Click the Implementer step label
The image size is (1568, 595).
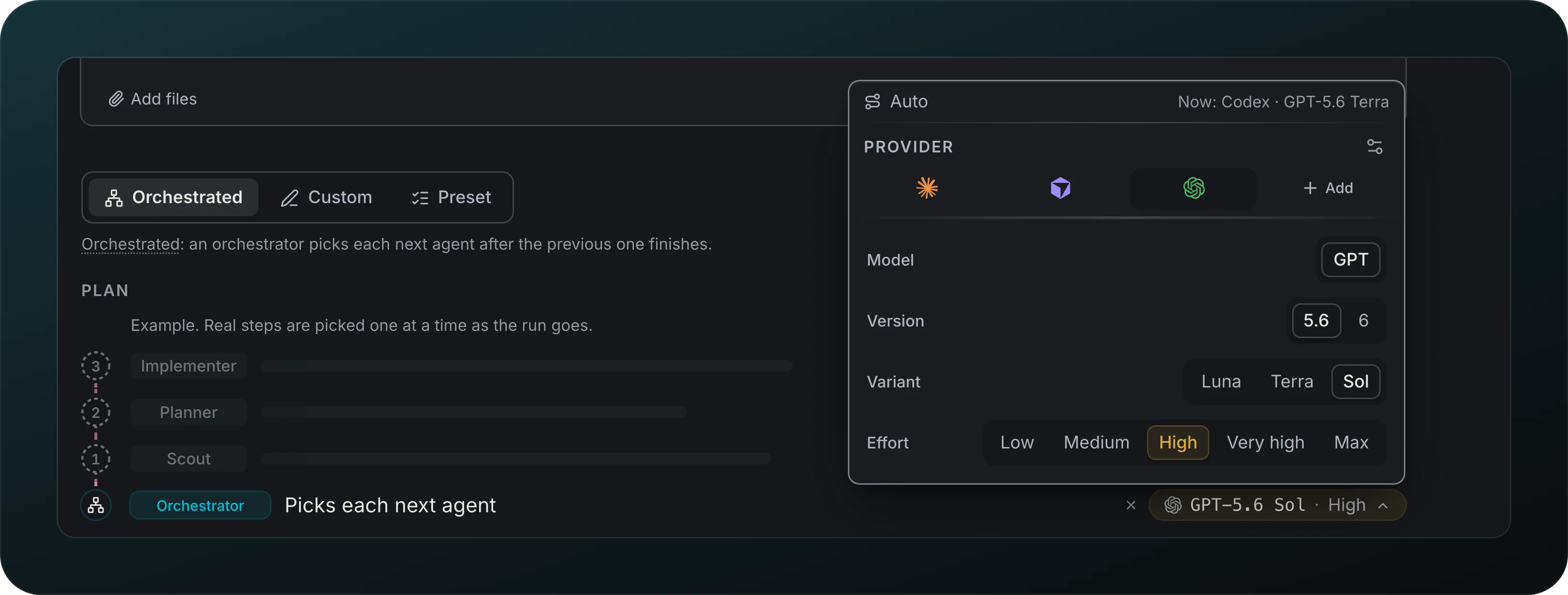click(x=188, y=366)
